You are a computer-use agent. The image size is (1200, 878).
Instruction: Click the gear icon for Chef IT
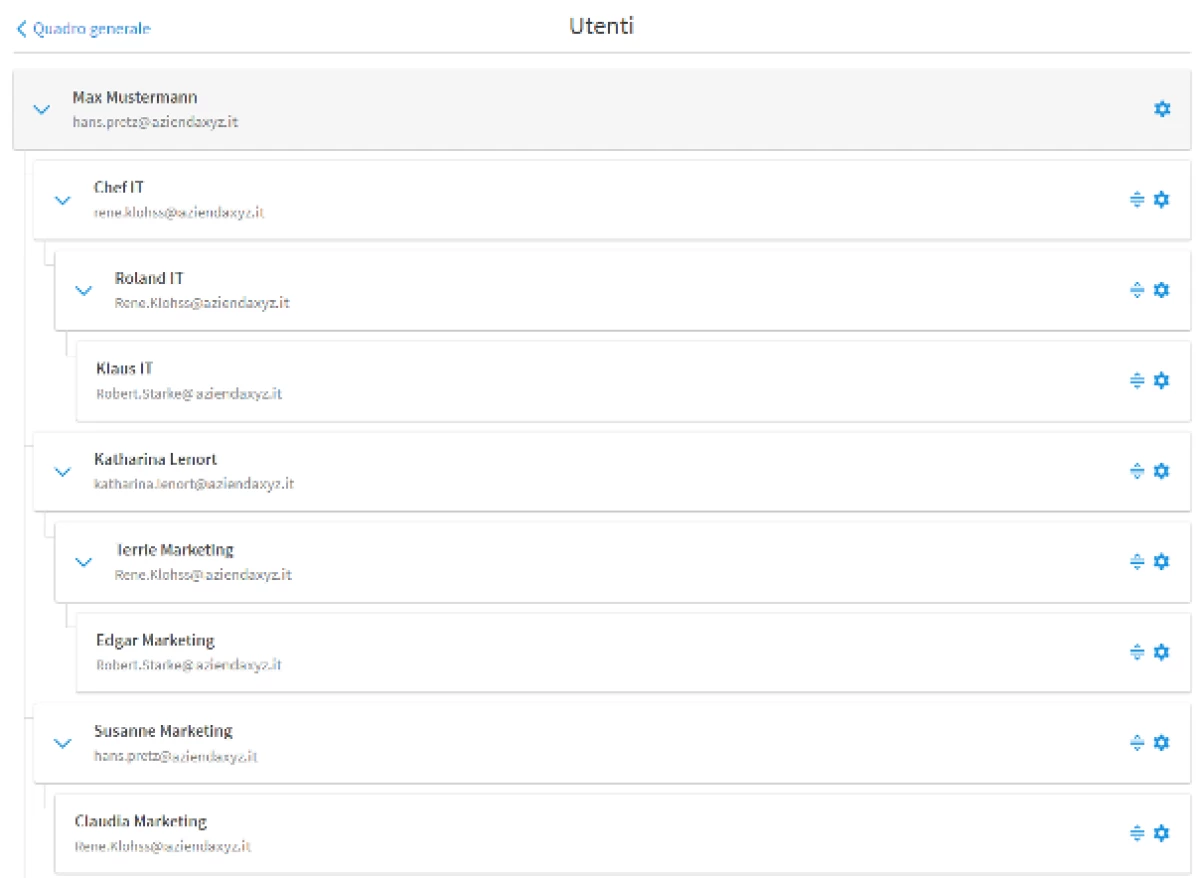pos(1161,199)
